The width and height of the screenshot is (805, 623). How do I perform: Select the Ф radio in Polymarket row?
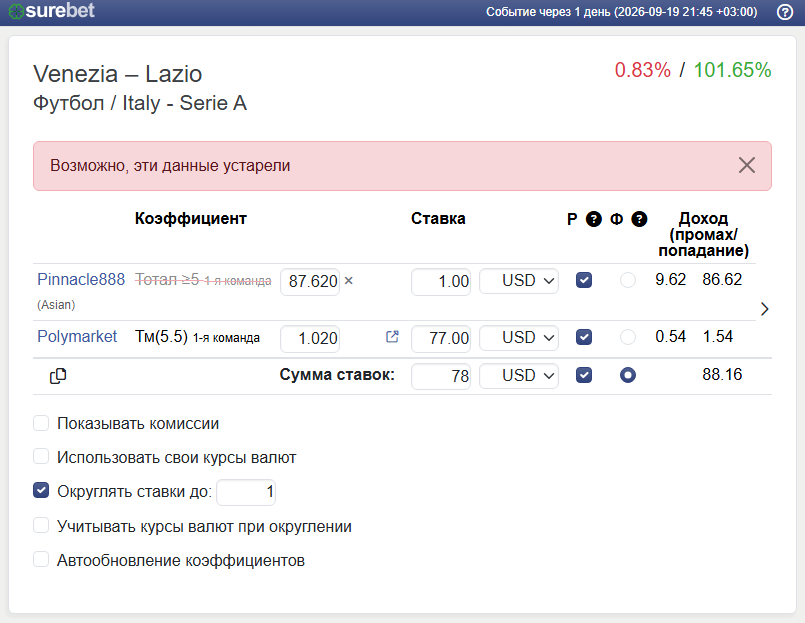coord(627,337)
